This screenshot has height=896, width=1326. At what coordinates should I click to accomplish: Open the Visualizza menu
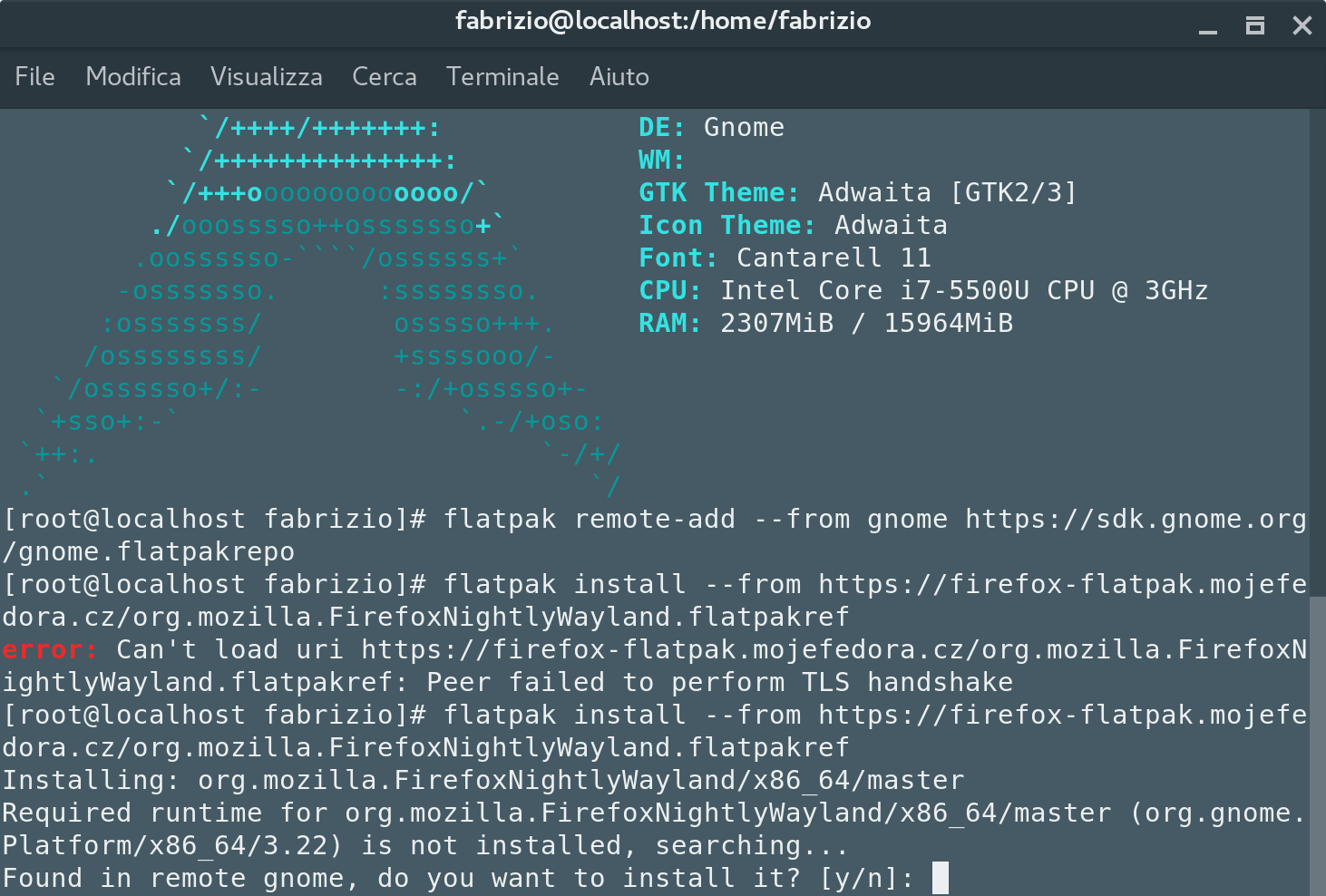266,77
